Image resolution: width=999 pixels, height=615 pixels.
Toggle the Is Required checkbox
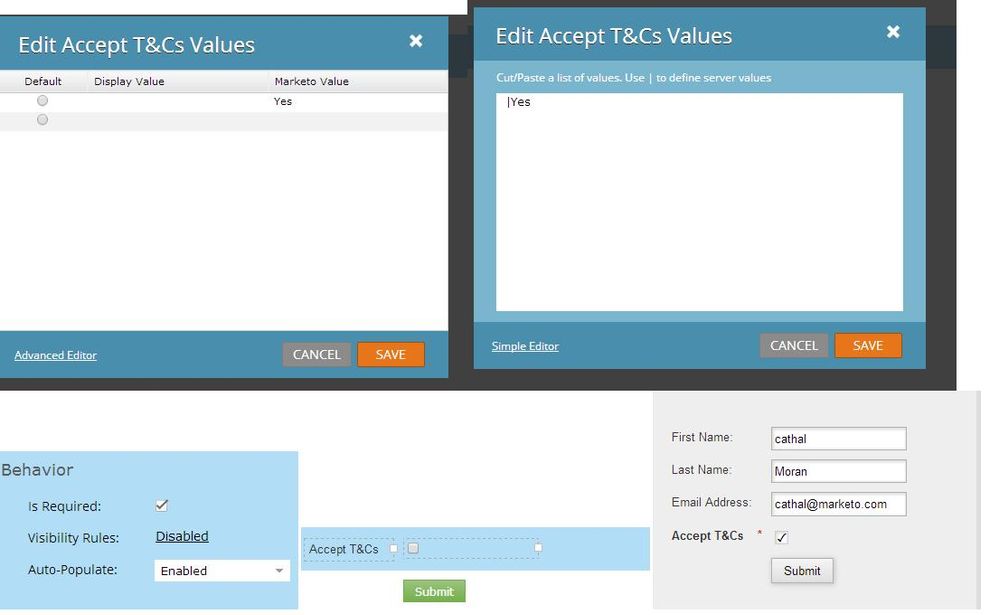[x=162, y=505]
